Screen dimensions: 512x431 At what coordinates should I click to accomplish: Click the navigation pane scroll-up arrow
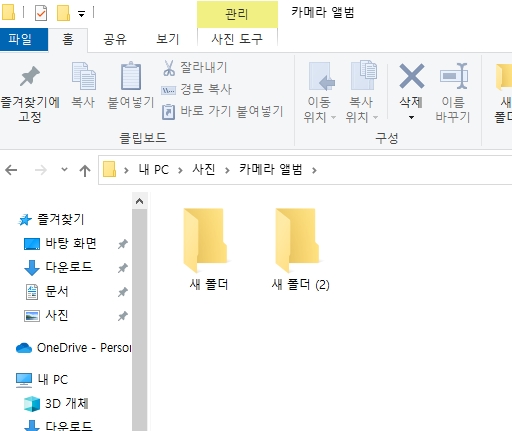[140, 201]
